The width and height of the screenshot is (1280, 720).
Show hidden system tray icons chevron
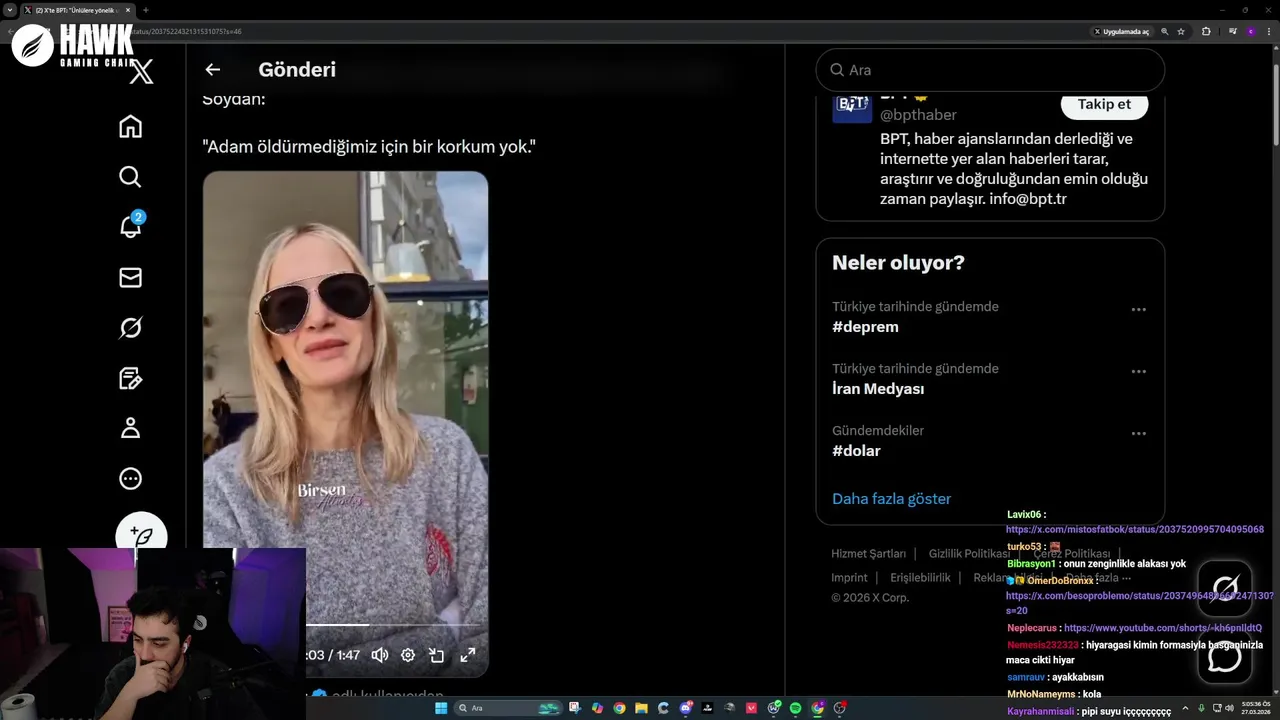tap(1186, 708)
